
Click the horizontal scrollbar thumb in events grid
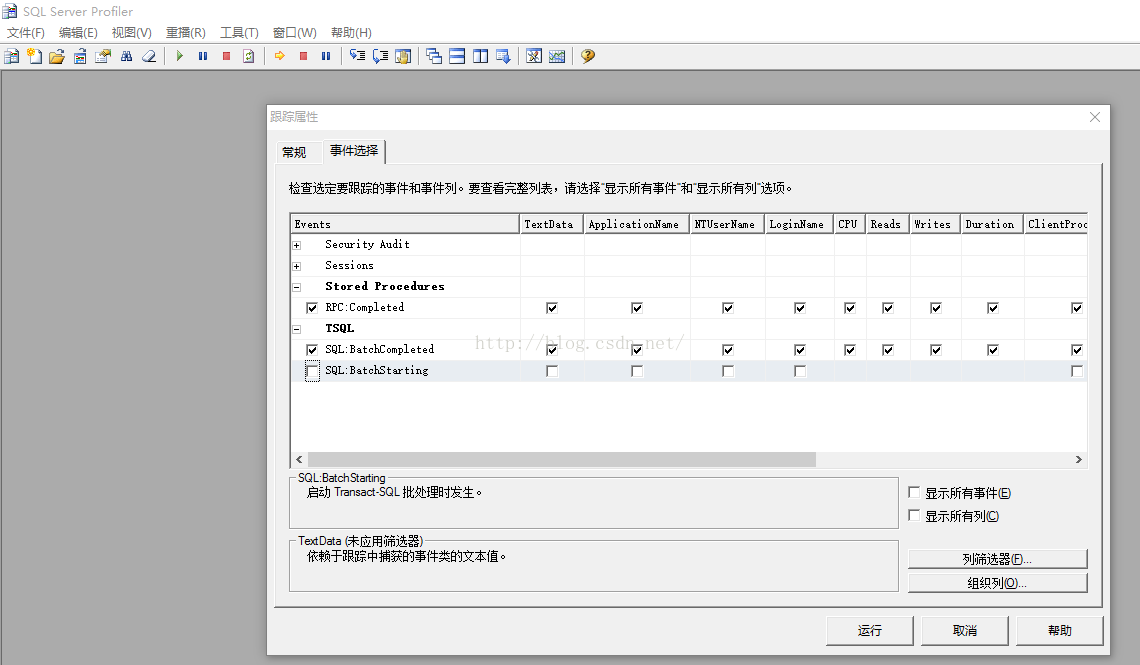(x=561, y=459)
